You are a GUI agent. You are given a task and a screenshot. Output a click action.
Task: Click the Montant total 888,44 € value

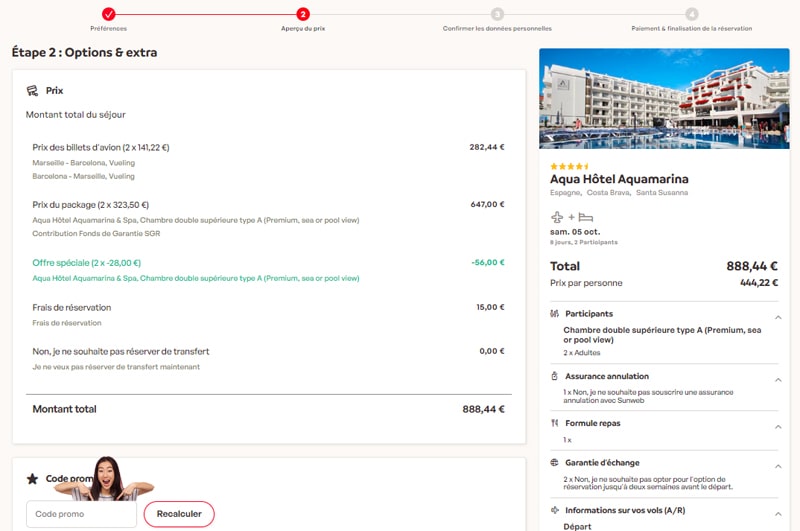483,409
